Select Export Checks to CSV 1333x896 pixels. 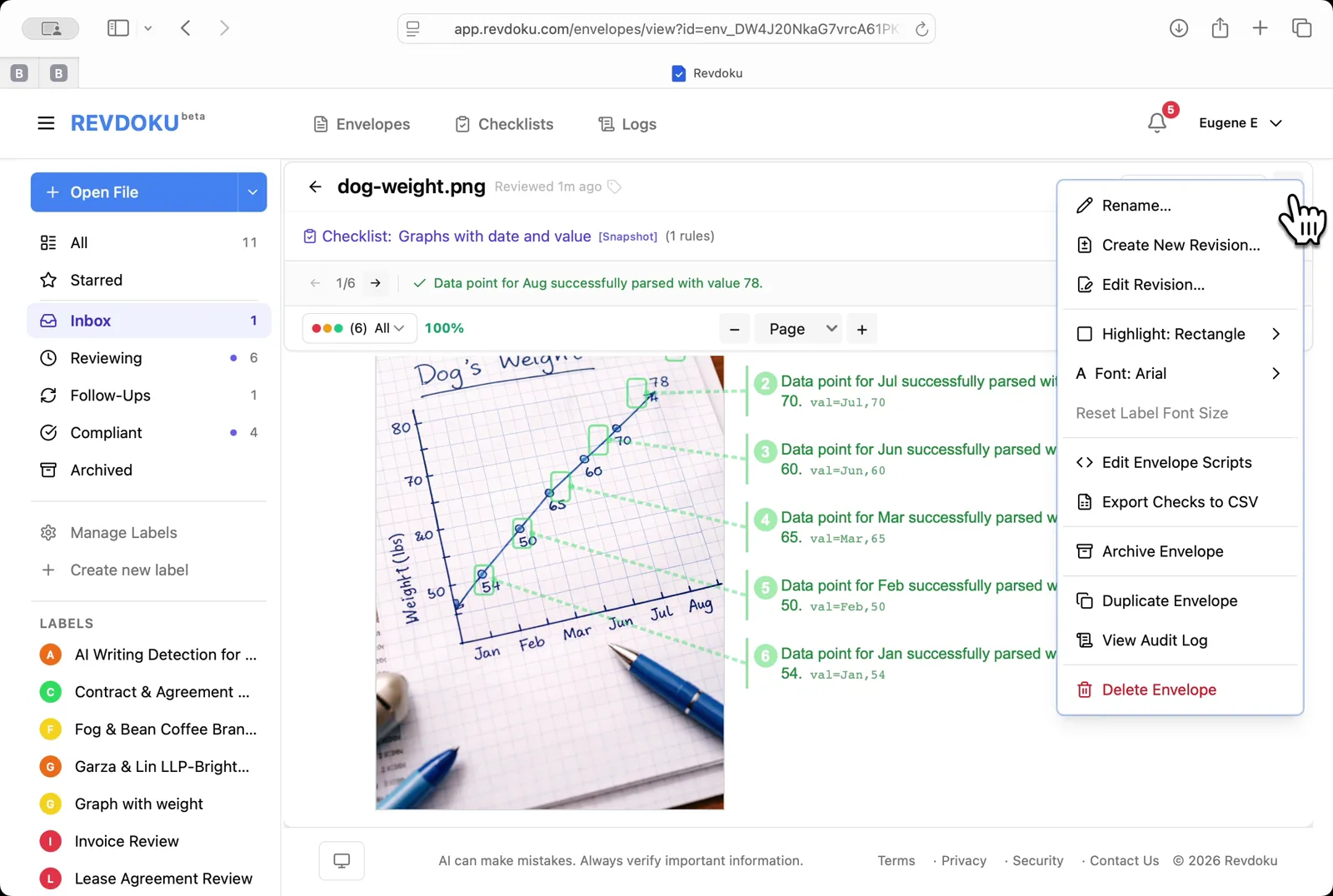click(x=1179, y=502)
